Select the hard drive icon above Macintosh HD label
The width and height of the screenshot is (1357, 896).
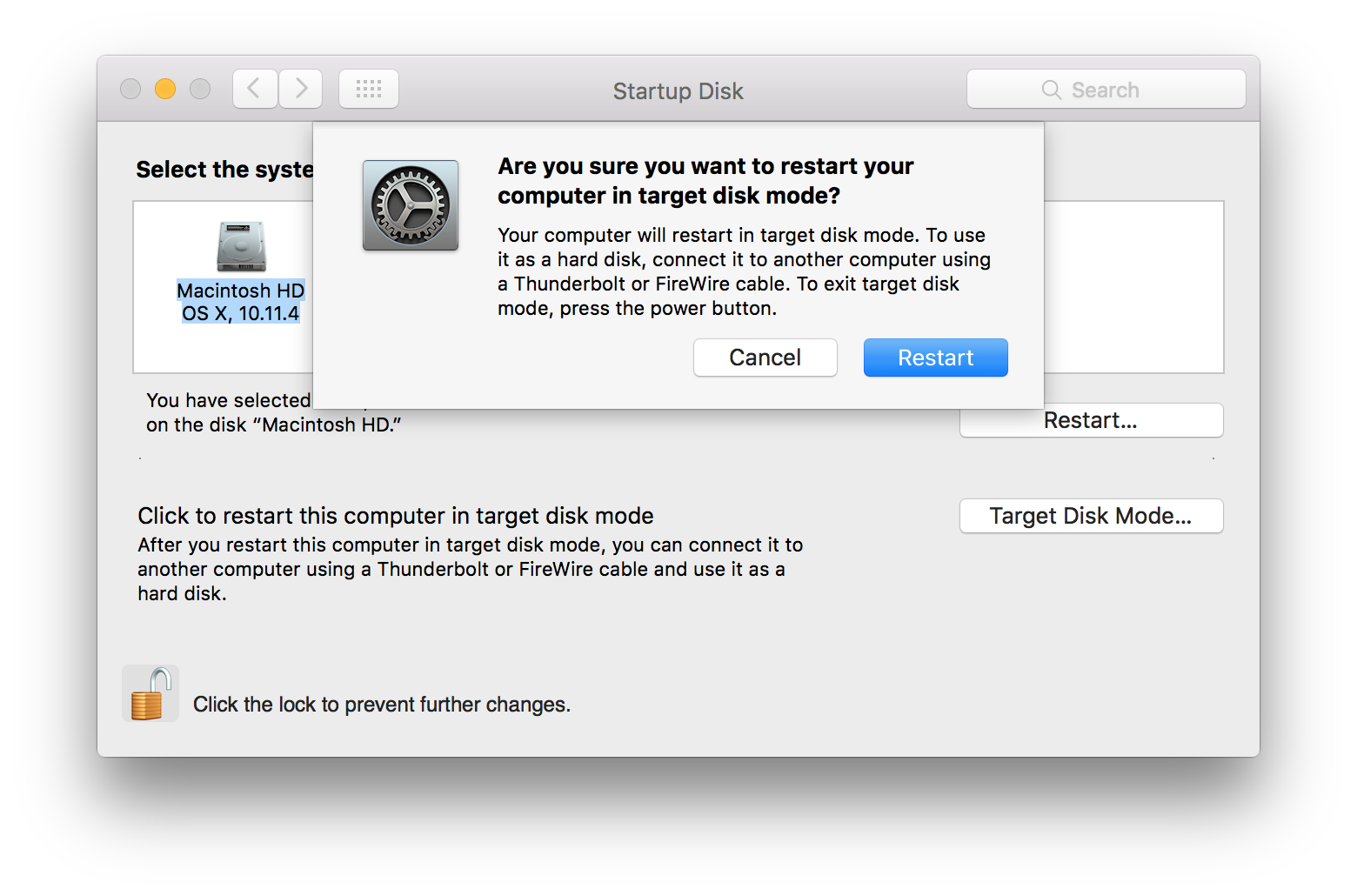[240, 248]
